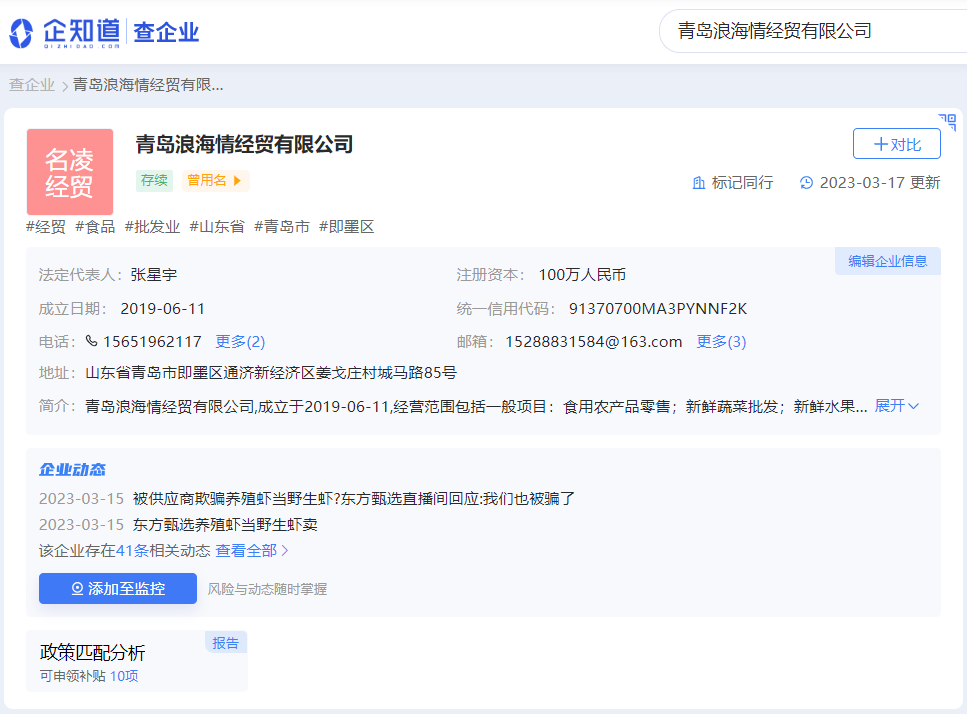Click founding date 2019-06-11
Image resolution: width=967 pixels, height=714 pixels.
coord(163,309)
